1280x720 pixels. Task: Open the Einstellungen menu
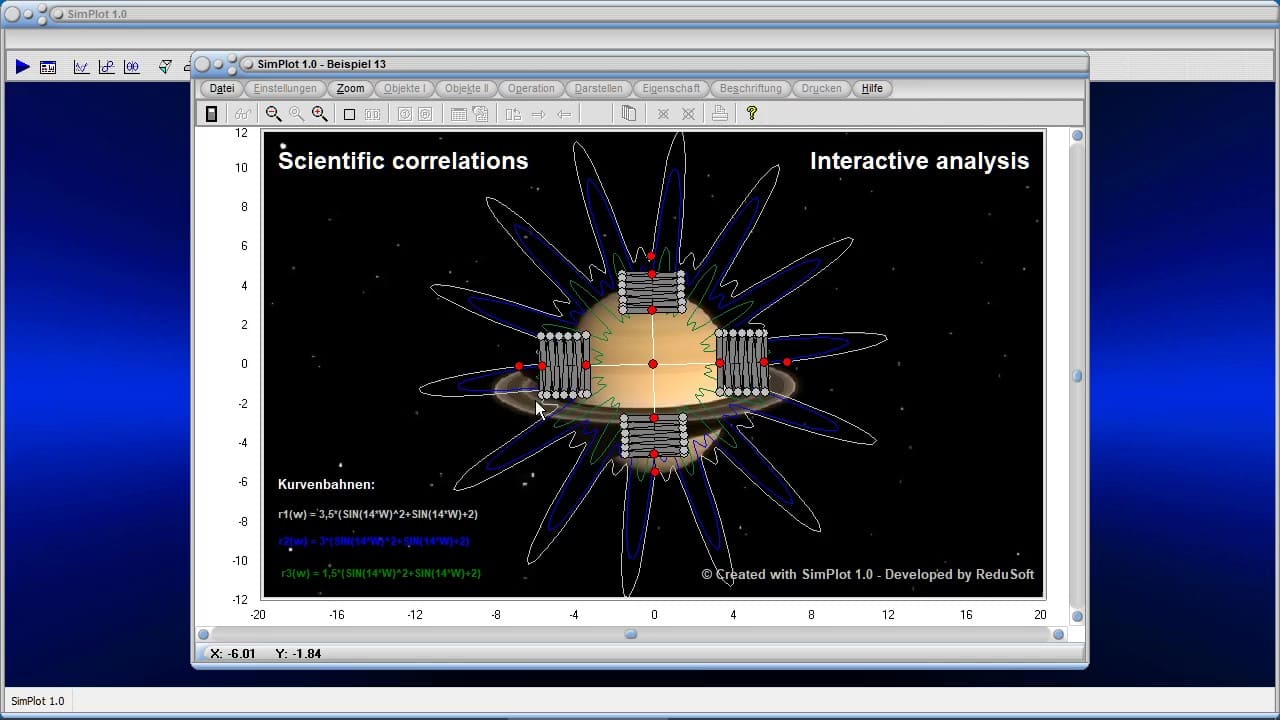[285, 88]
